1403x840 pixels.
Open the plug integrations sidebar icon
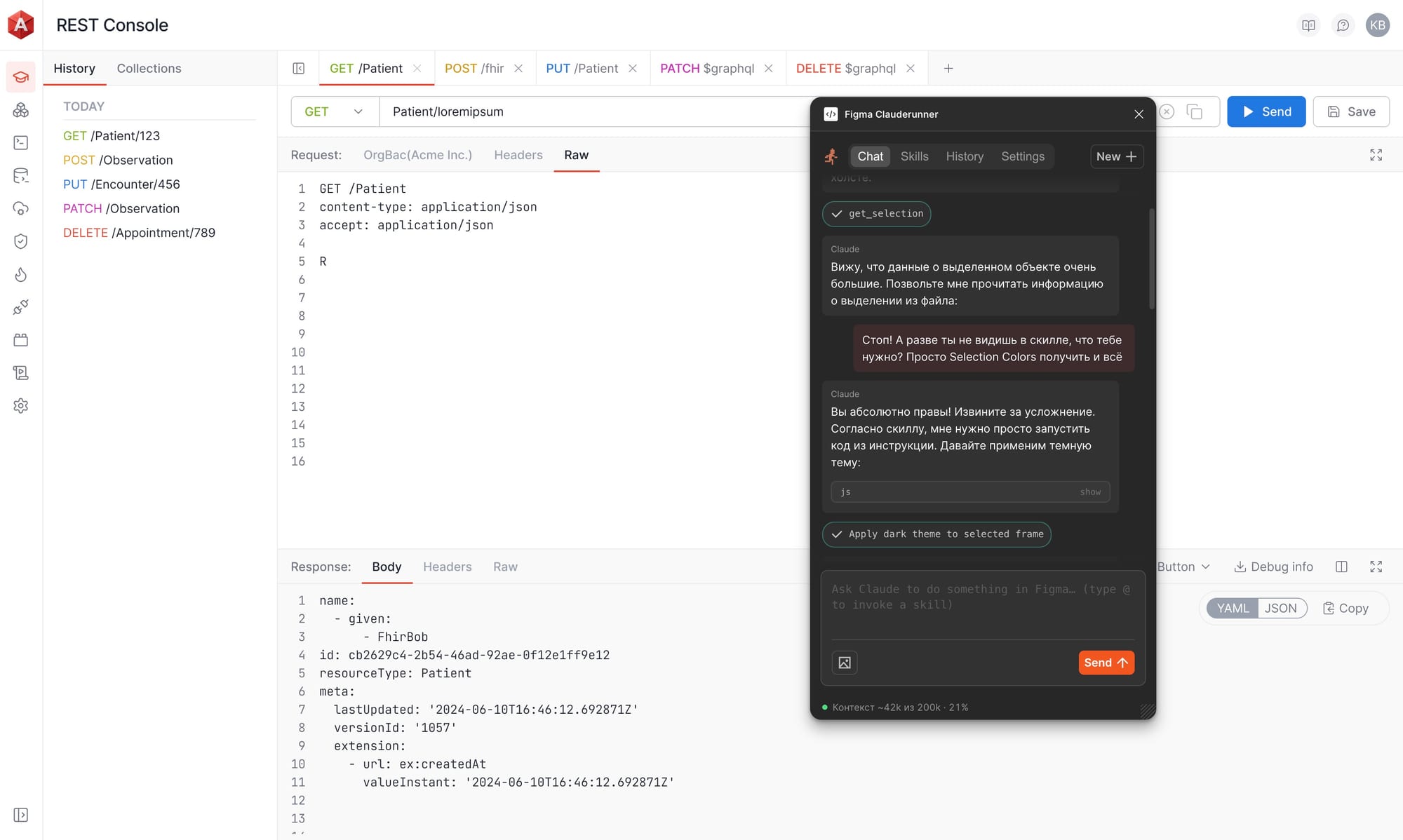(x=21, y=307)
